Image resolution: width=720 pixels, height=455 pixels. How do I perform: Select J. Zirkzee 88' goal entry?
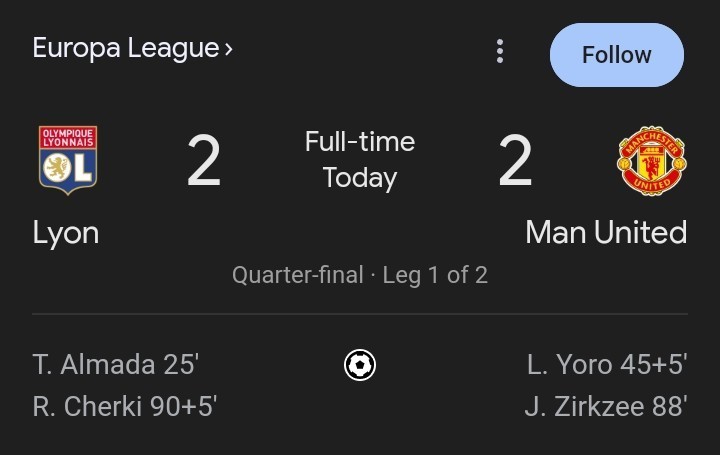point(606,406)
